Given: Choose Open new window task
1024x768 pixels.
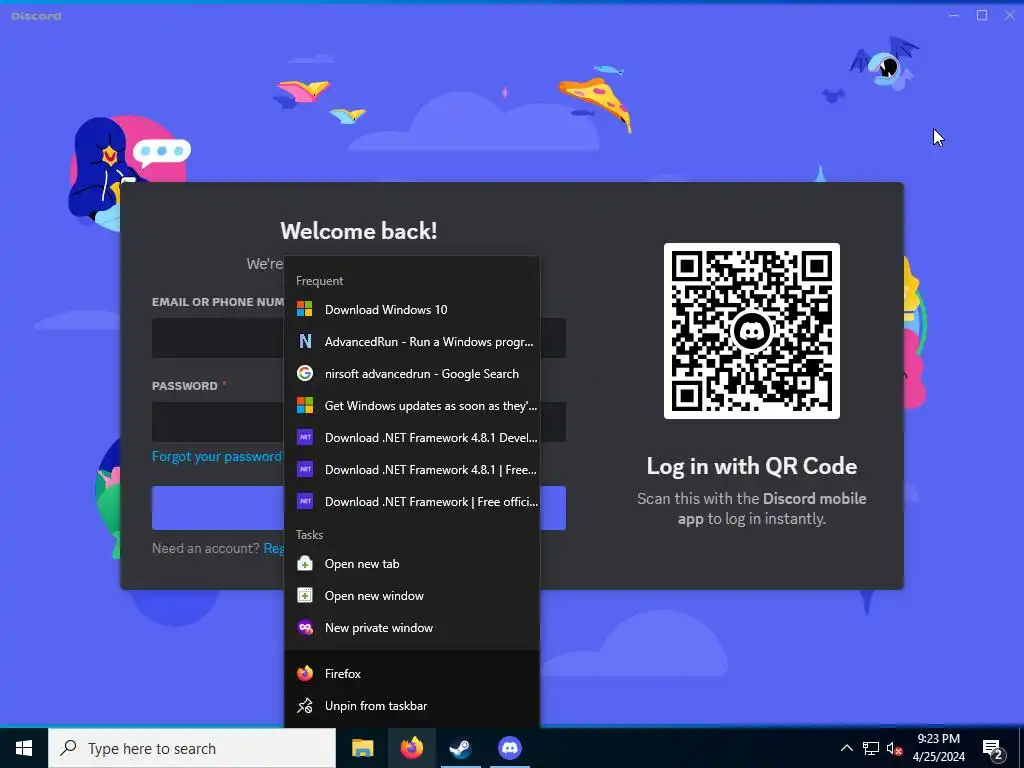Looking at the screenshot, I should pos(412,596).
